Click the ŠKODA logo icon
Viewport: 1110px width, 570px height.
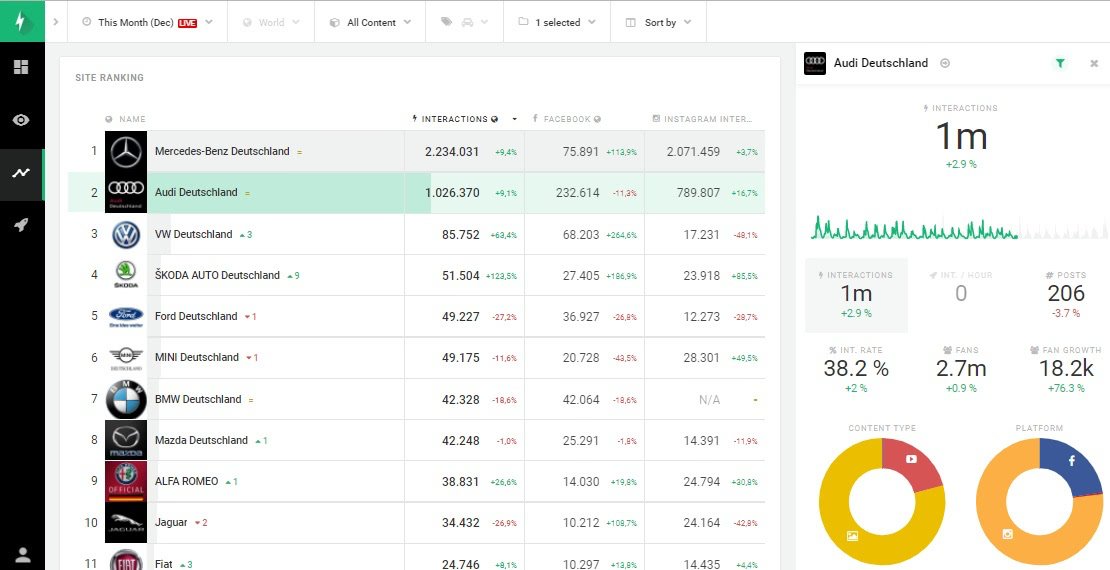click(x=126, y=275)
